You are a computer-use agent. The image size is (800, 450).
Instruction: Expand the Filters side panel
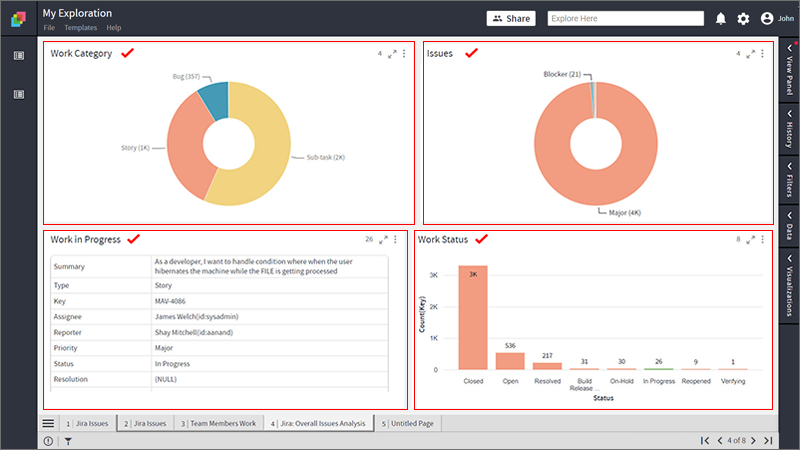tap(789, 180)
